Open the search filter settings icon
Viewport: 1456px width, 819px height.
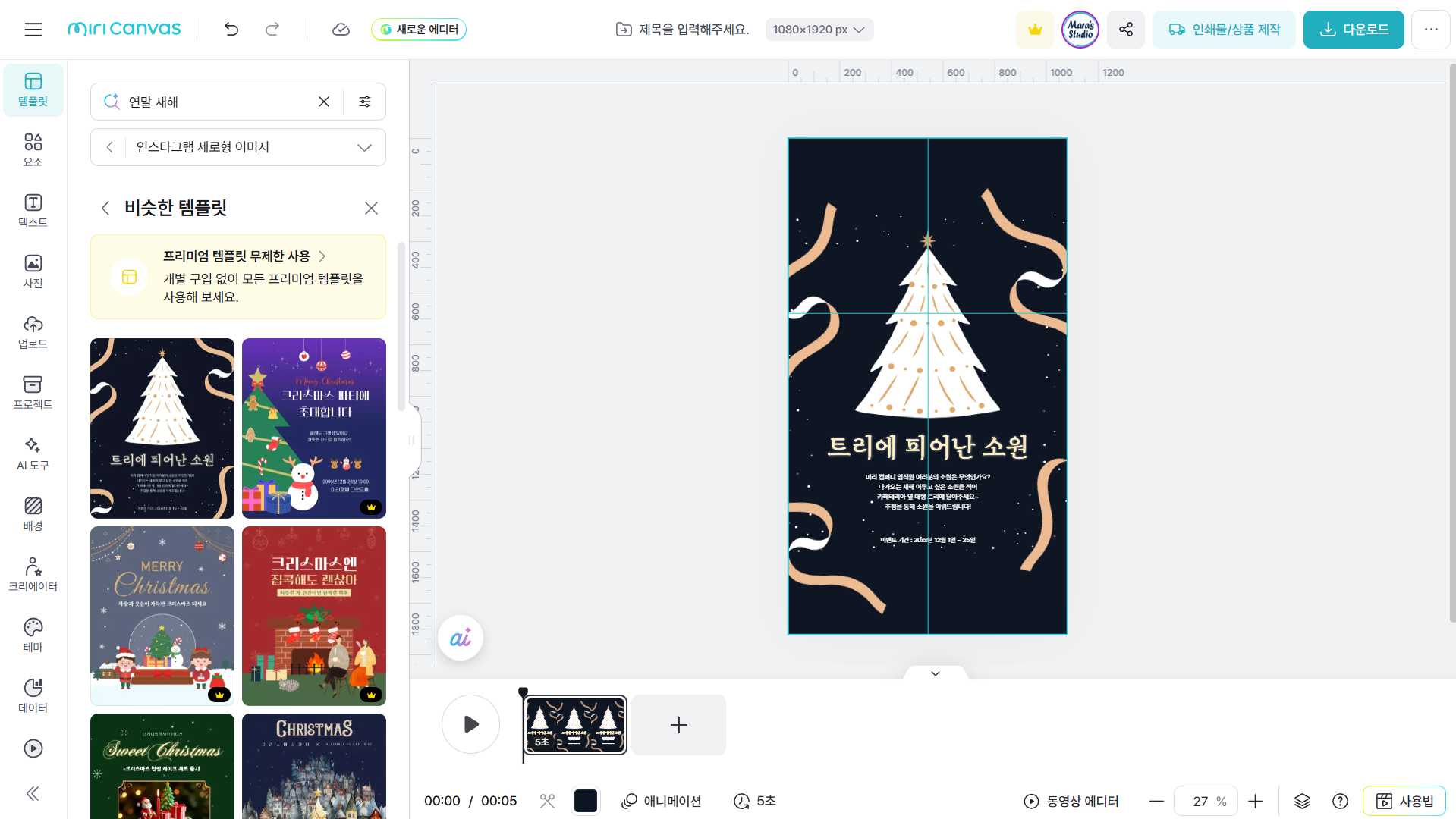point(365,102)
